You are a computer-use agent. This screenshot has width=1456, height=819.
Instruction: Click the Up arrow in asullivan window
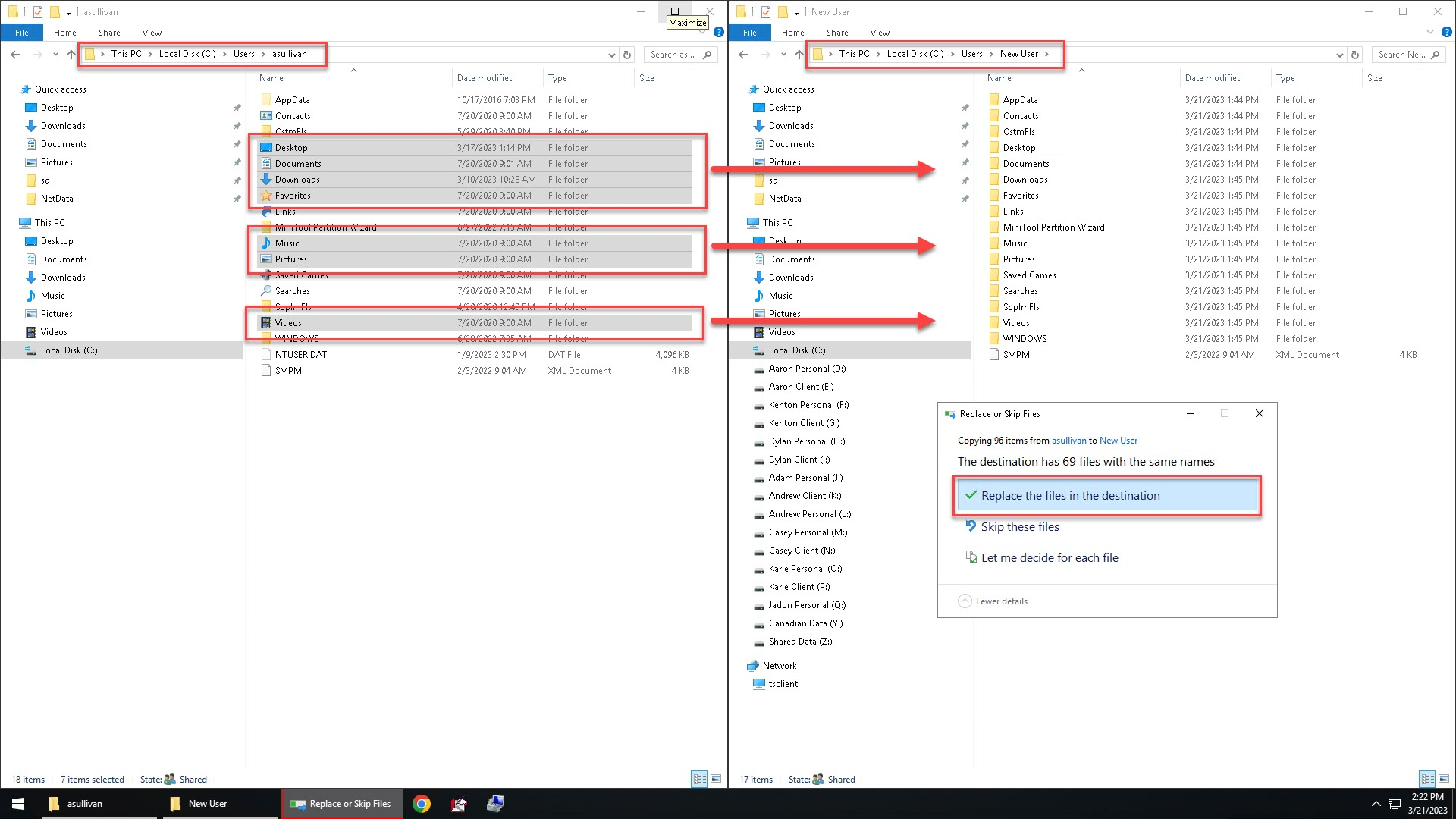coord(71,55)
